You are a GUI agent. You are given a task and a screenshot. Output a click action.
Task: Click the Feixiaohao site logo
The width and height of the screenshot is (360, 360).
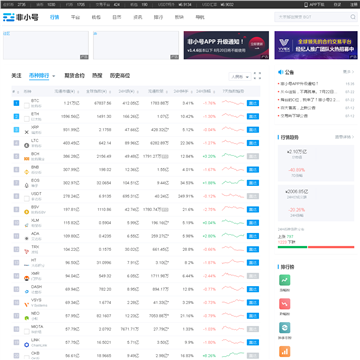pyautogui.click(x=21, y=17)
